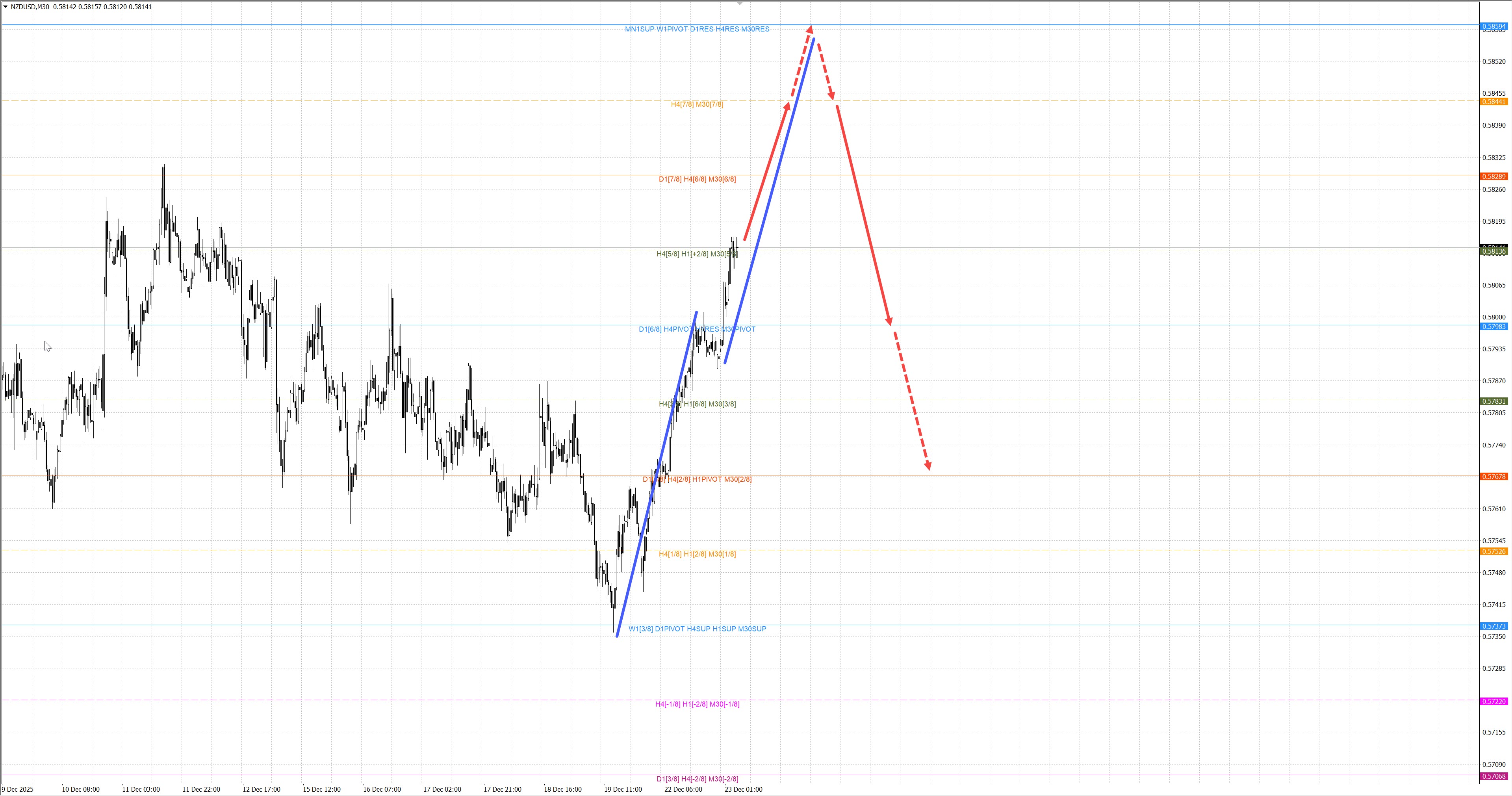Click the magenta 0.57220 price tag
Image resolution: width=1512 pixels, height=796 pixels.
[x=1494, y=701]
